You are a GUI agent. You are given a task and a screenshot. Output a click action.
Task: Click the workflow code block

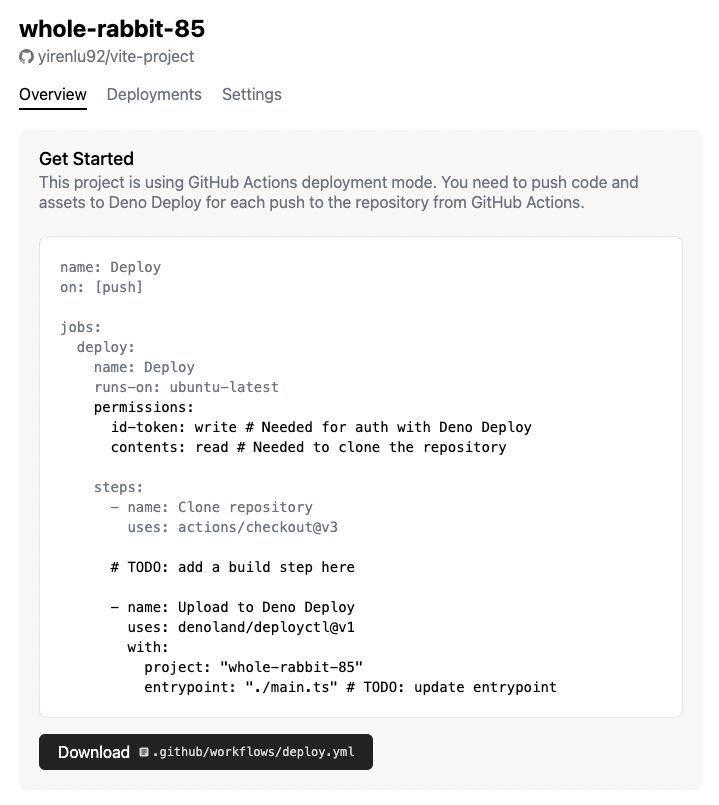[x=359, y=475]
